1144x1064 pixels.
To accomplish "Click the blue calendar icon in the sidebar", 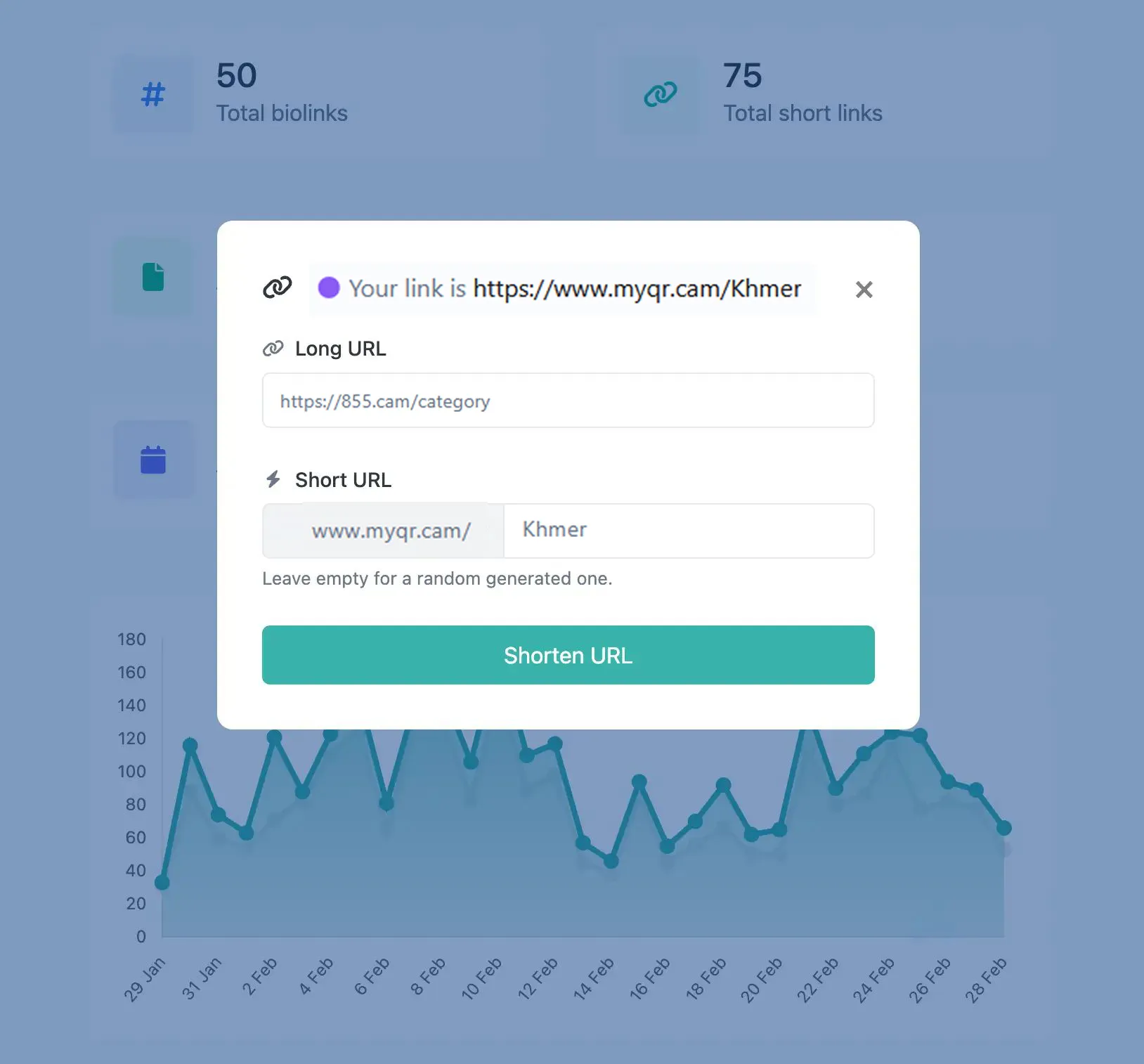I will [153, 460].
